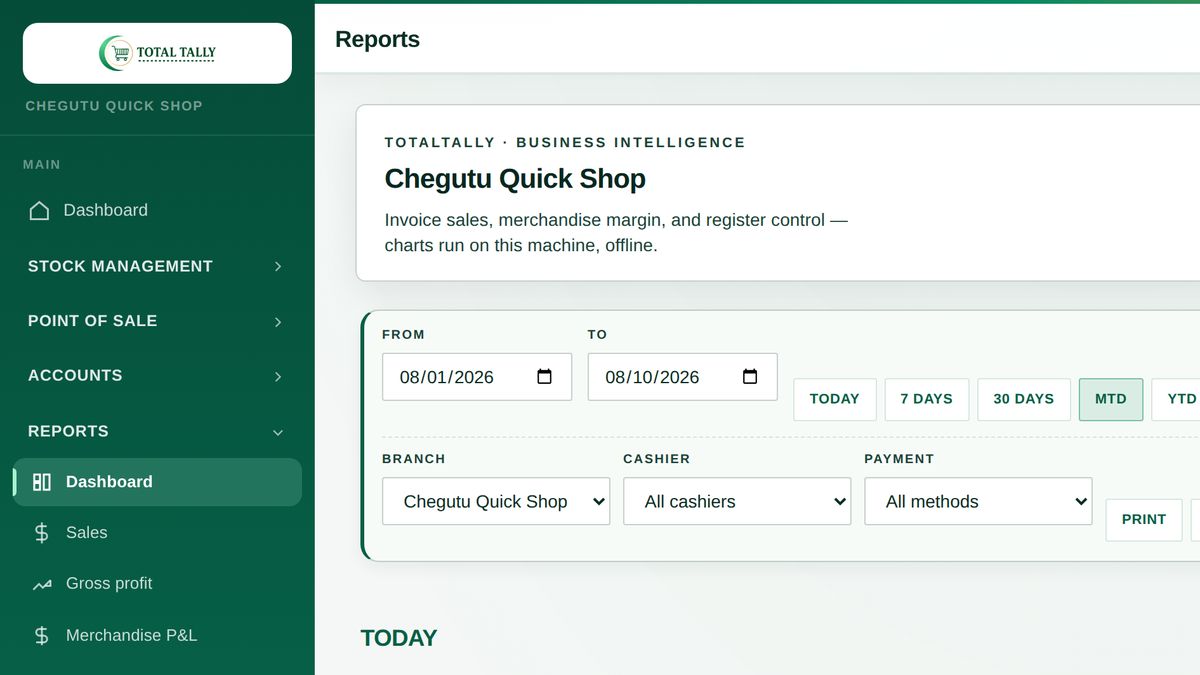
Task: Open the Reports Dashboard sidebar item
Action: pyautogui.click(x=157, y=482)
